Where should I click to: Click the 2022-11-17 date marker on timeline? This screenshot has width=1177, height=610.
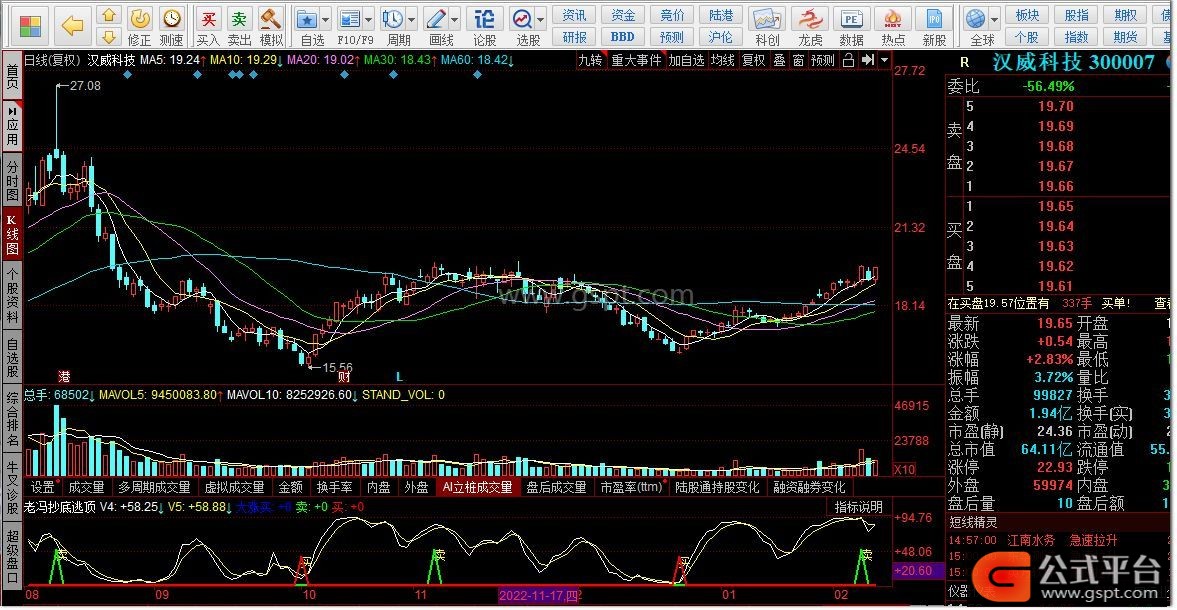tap(539, 595)
